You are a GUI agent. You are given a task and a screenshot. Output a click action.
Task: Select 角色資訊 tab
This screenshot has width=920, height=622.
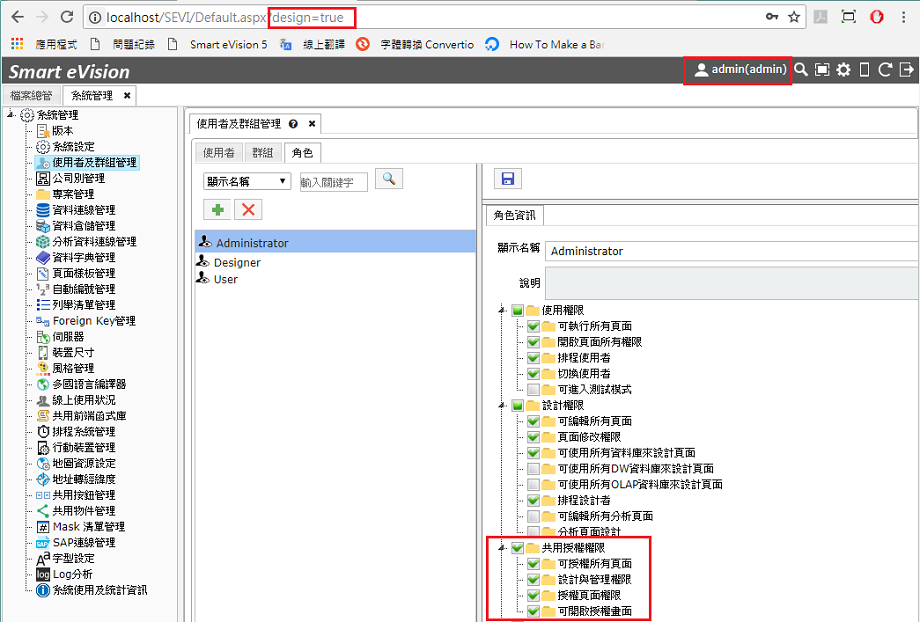[x=515, y=215]
